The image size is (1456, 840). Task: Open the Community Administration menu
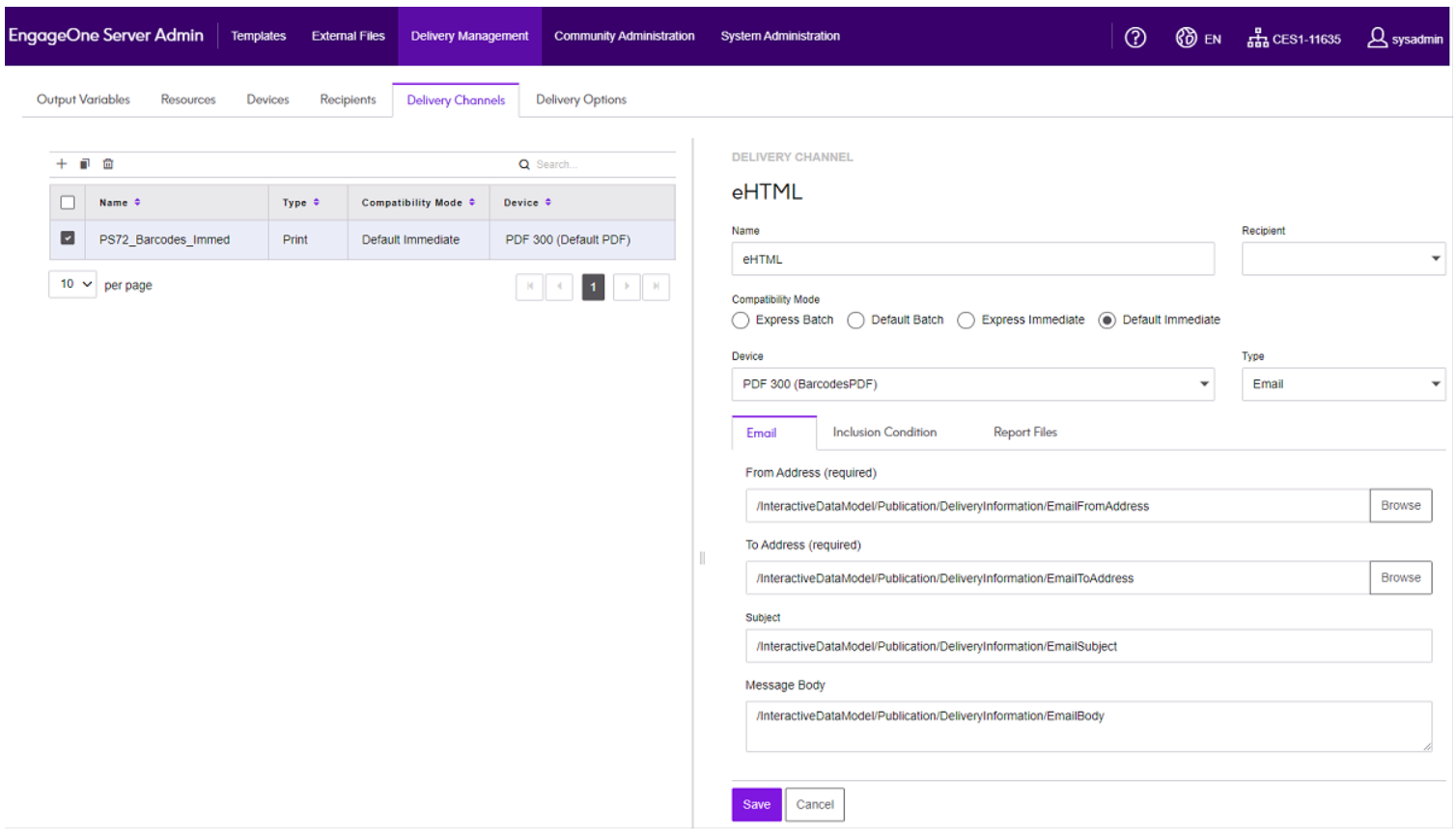coord(624,36)
